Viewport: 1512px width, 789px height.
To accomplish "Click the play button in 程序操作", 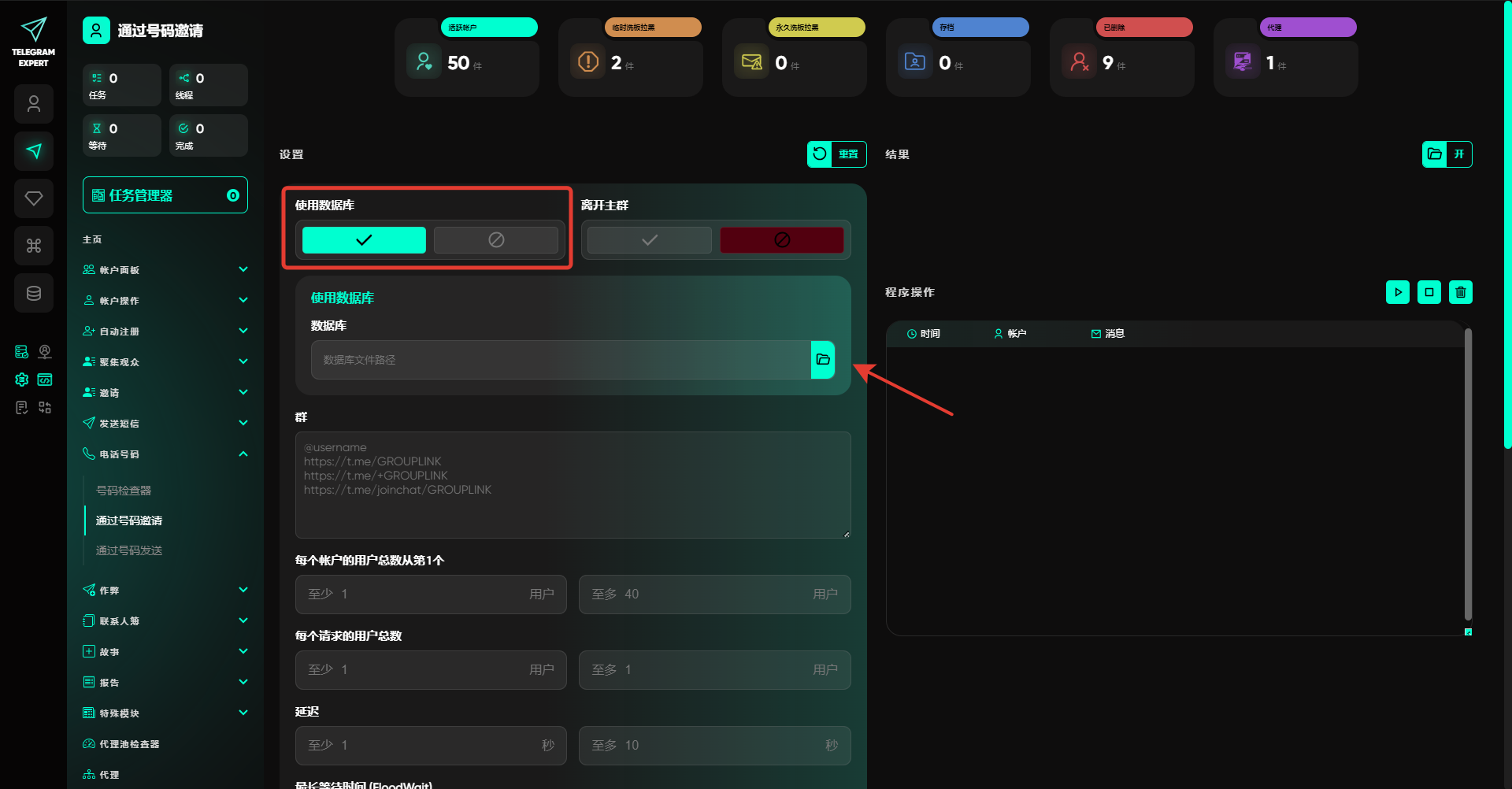I will coord(1397,292).
